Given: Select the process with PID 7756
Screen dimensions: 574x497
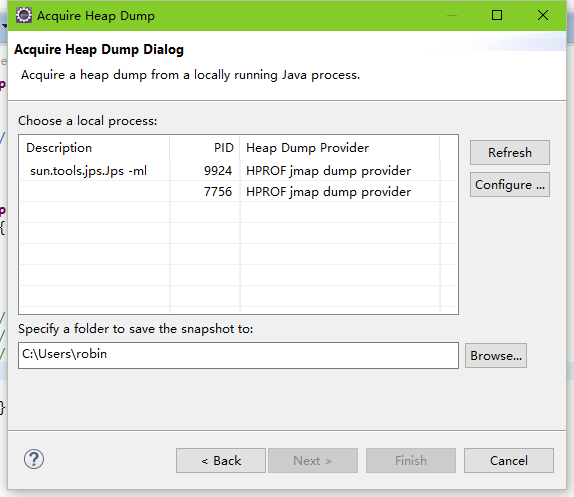Looking at the screenshot, I should tap(238, 191).
